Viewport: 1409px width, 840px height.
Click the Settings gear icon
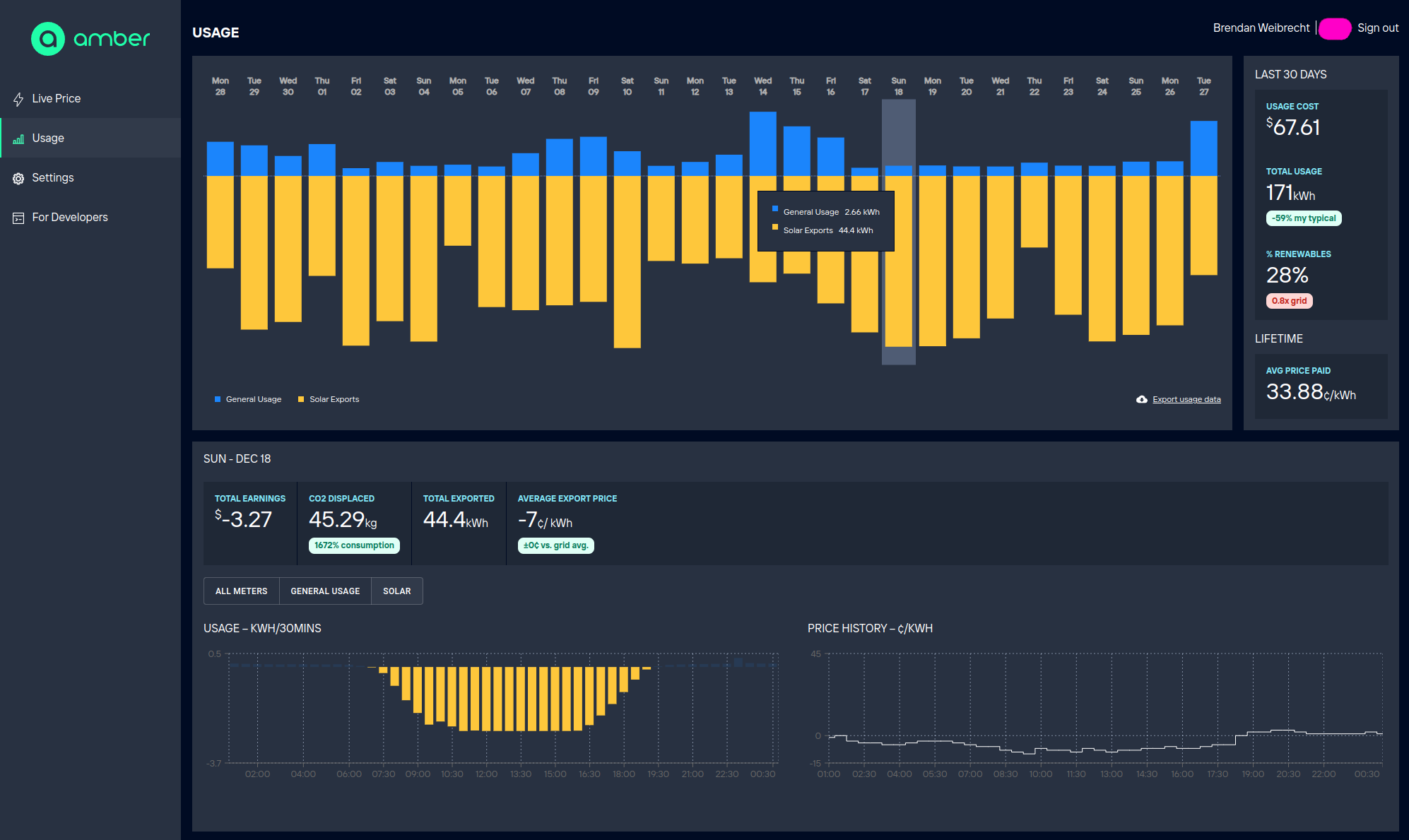click(x=18, y=179)
